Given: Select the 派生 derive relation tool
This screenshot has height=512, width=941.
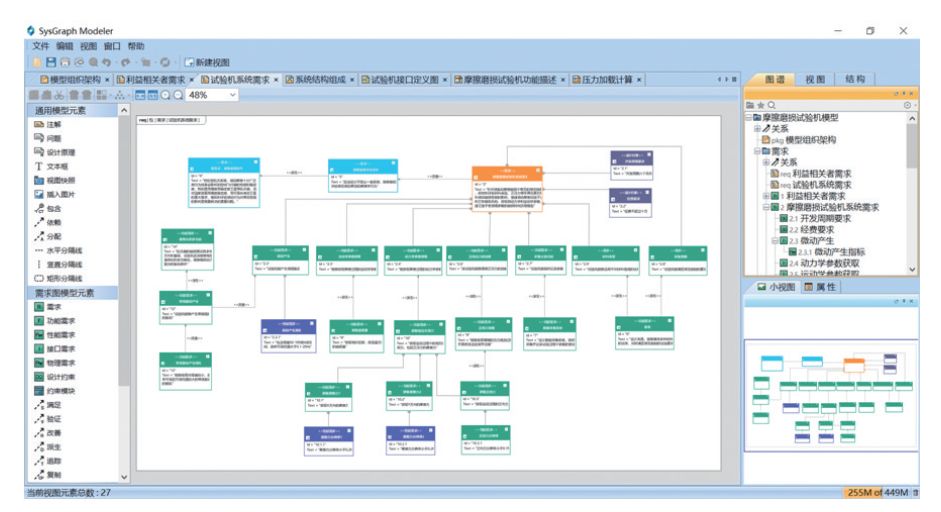Looking at the screenshot, I should click(48, 447).
